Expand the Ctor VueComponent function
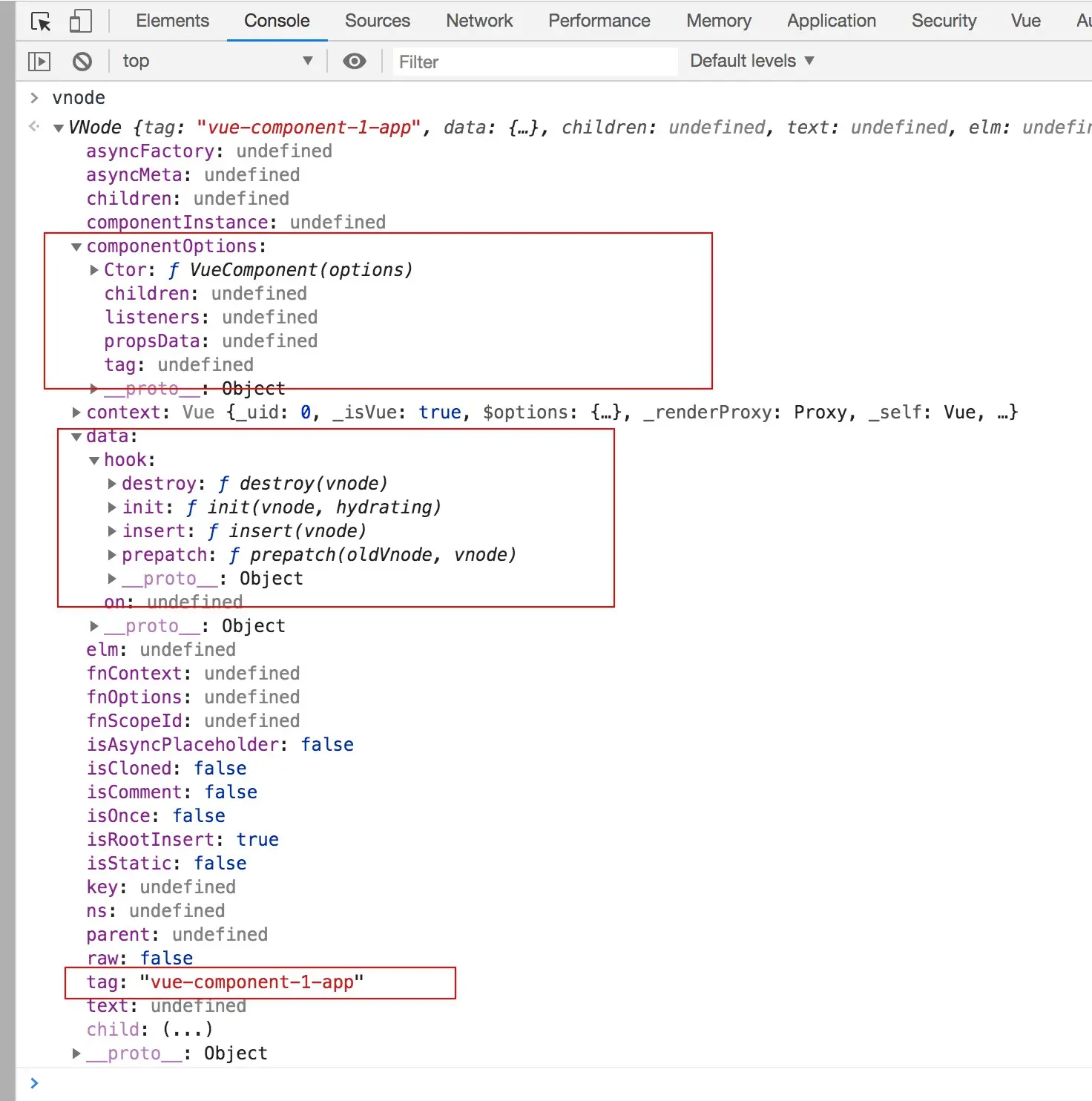The height and width of the screenshot is (1101, 1092). (x=94, y=270)
